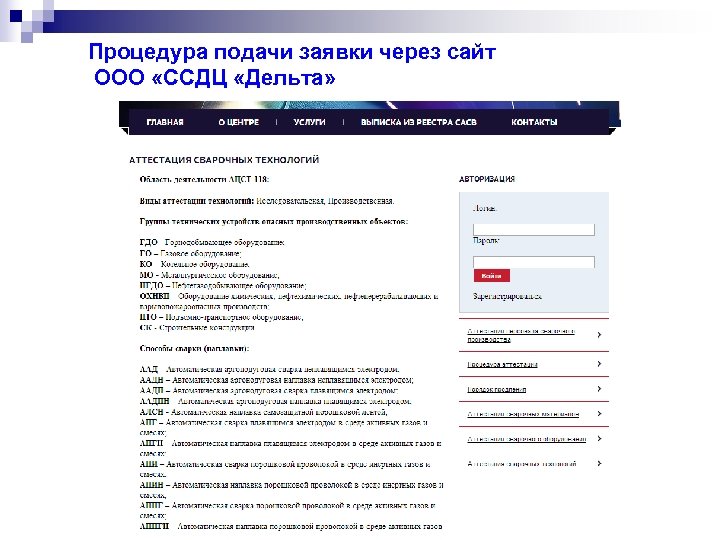Click the ОХНВП equipment row

(289, 301)
